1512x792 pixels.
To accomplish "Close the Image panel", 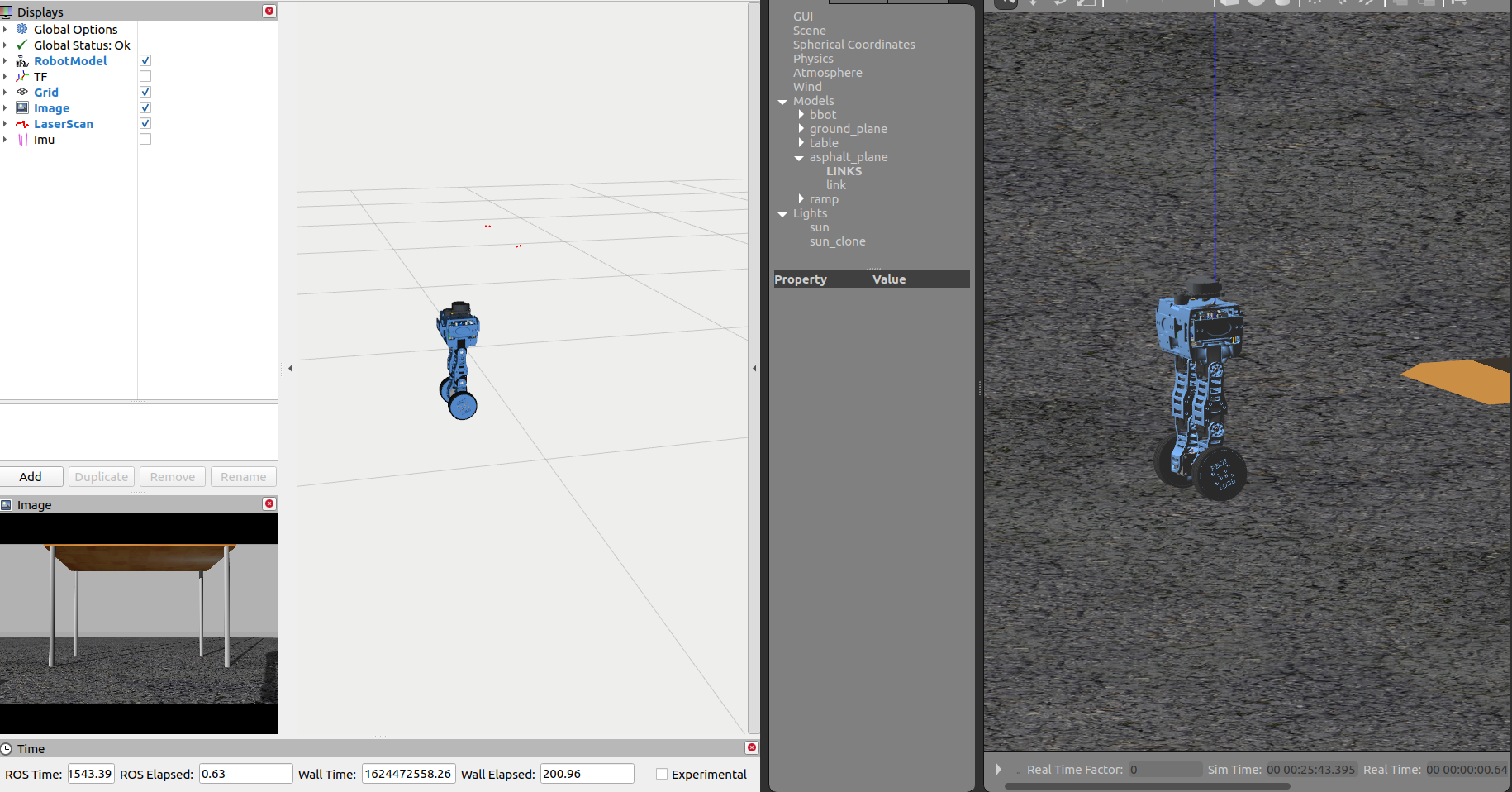I will (x=269, y=504).
